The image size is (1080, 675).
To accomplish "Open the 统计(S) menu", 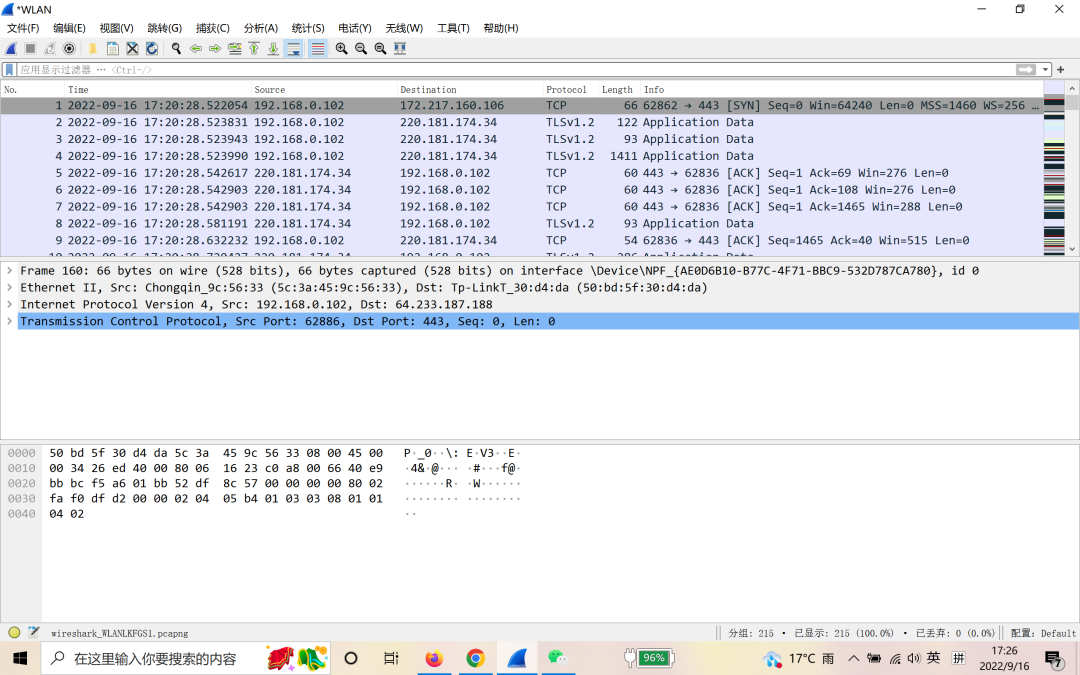I will pyautogui.click(x=308, y=28).
